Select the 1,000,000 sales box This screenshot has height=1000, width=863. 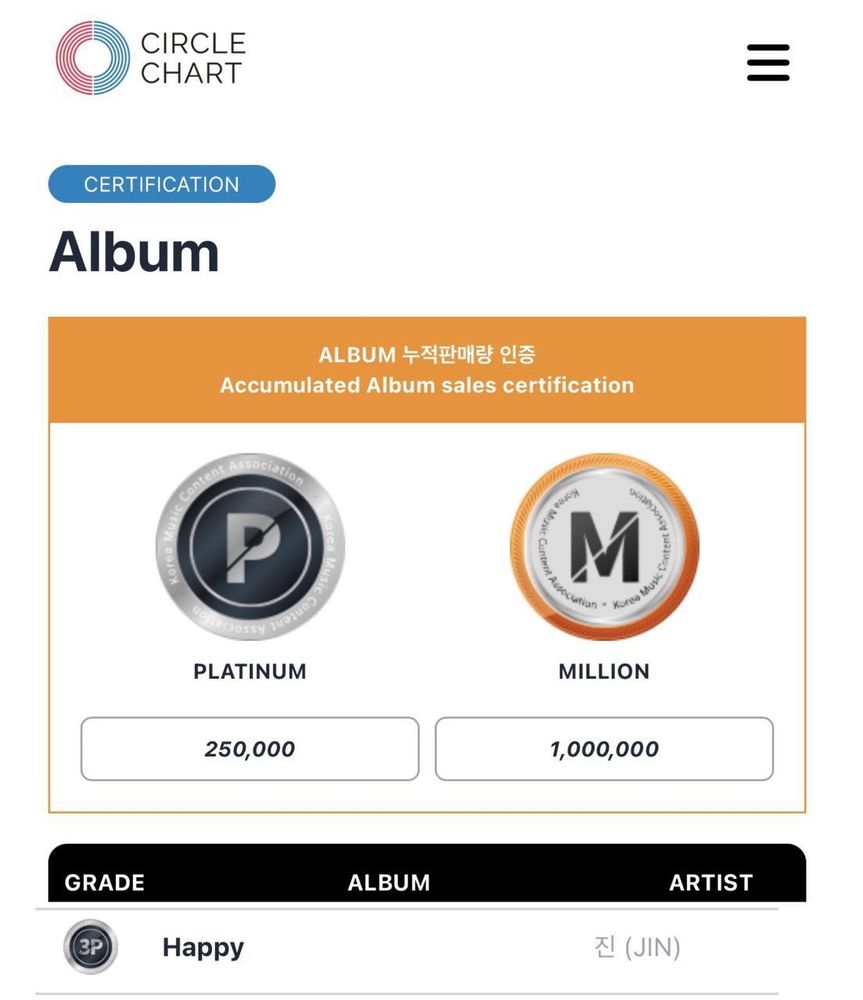[x=604, y=749]
